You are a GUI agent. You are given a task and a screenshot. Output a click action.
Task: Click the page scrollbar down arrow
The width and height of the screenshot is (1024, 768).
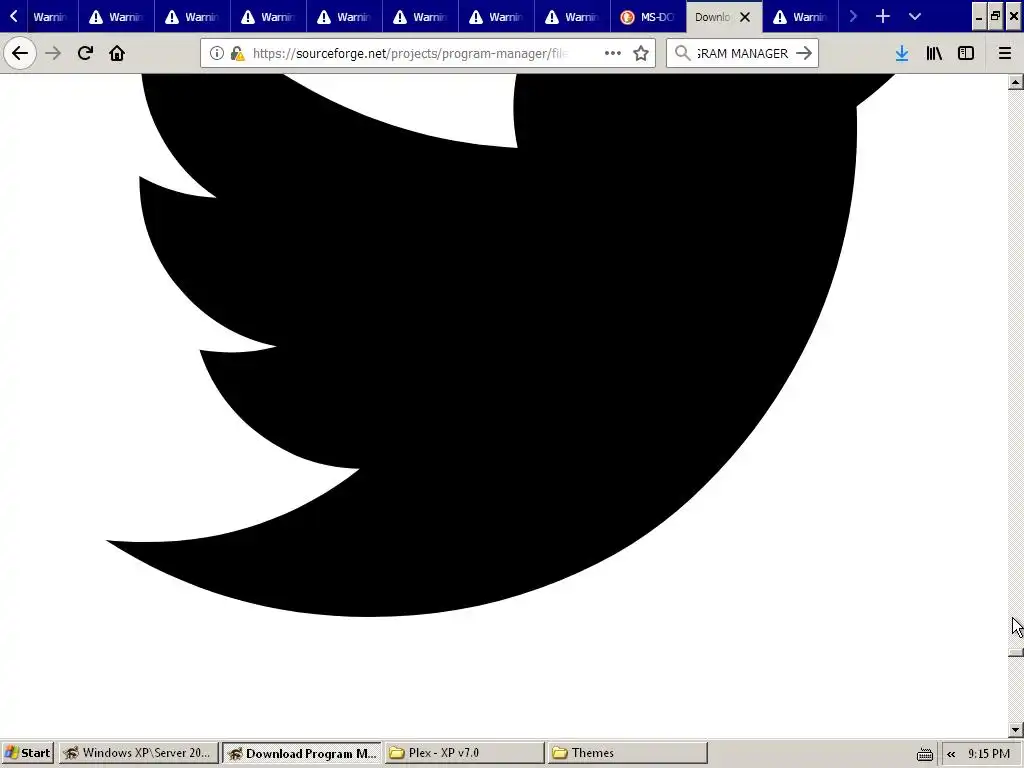click(1016, 729)
